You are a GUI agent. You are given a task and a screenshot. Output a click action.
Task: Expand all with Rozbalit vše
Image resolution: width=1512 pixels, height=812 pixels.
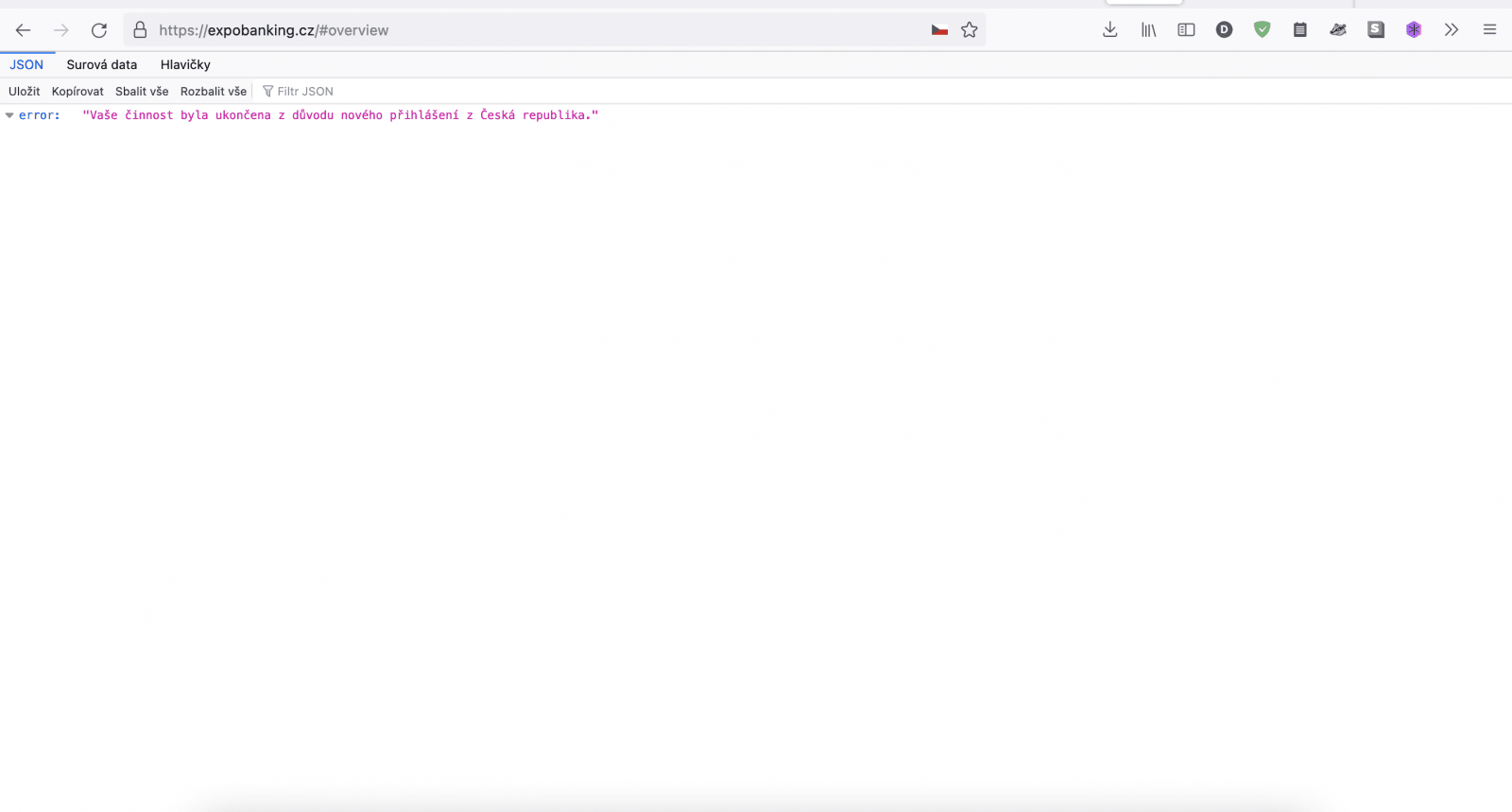click(x=214, y=92)
